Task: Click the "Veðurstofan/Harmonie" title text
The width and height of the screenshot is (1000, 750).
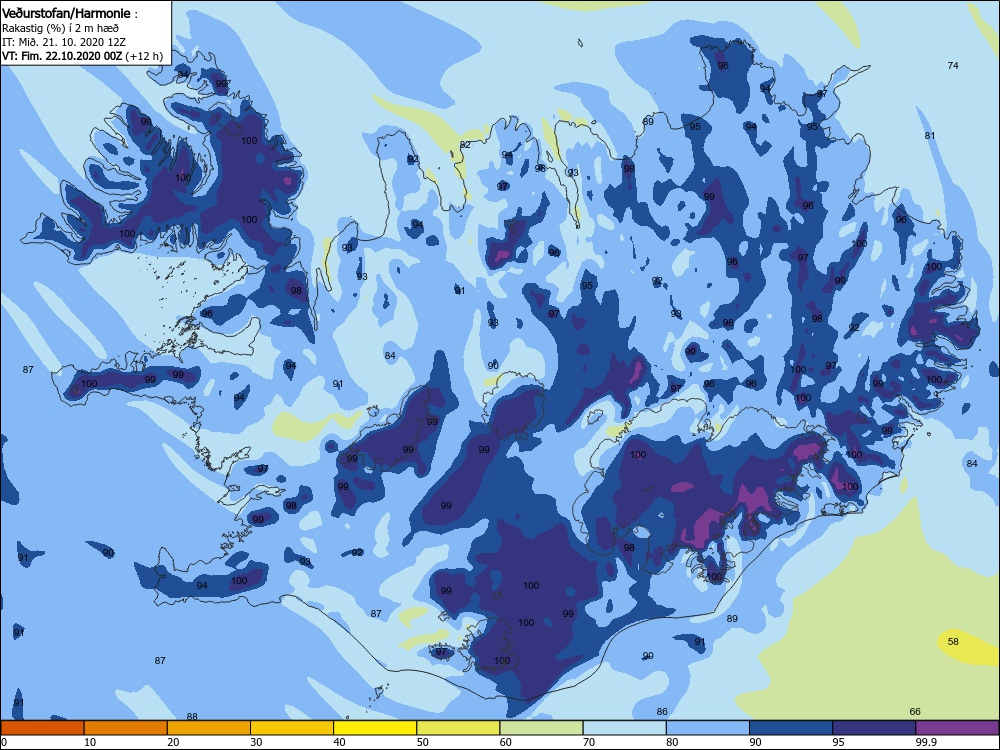Action: tap(66, 13)
